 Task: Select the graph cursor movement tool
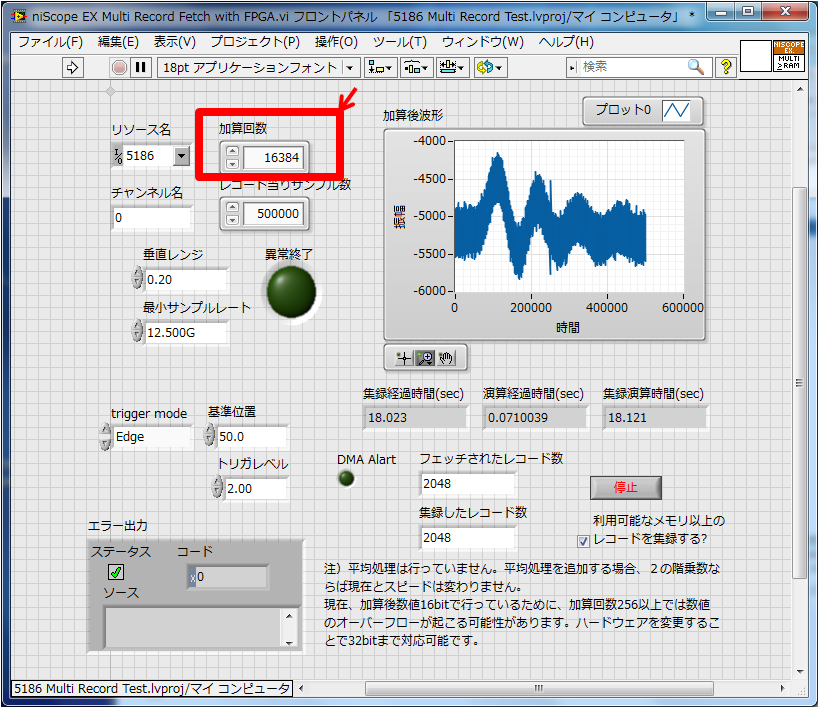(403, 358)
